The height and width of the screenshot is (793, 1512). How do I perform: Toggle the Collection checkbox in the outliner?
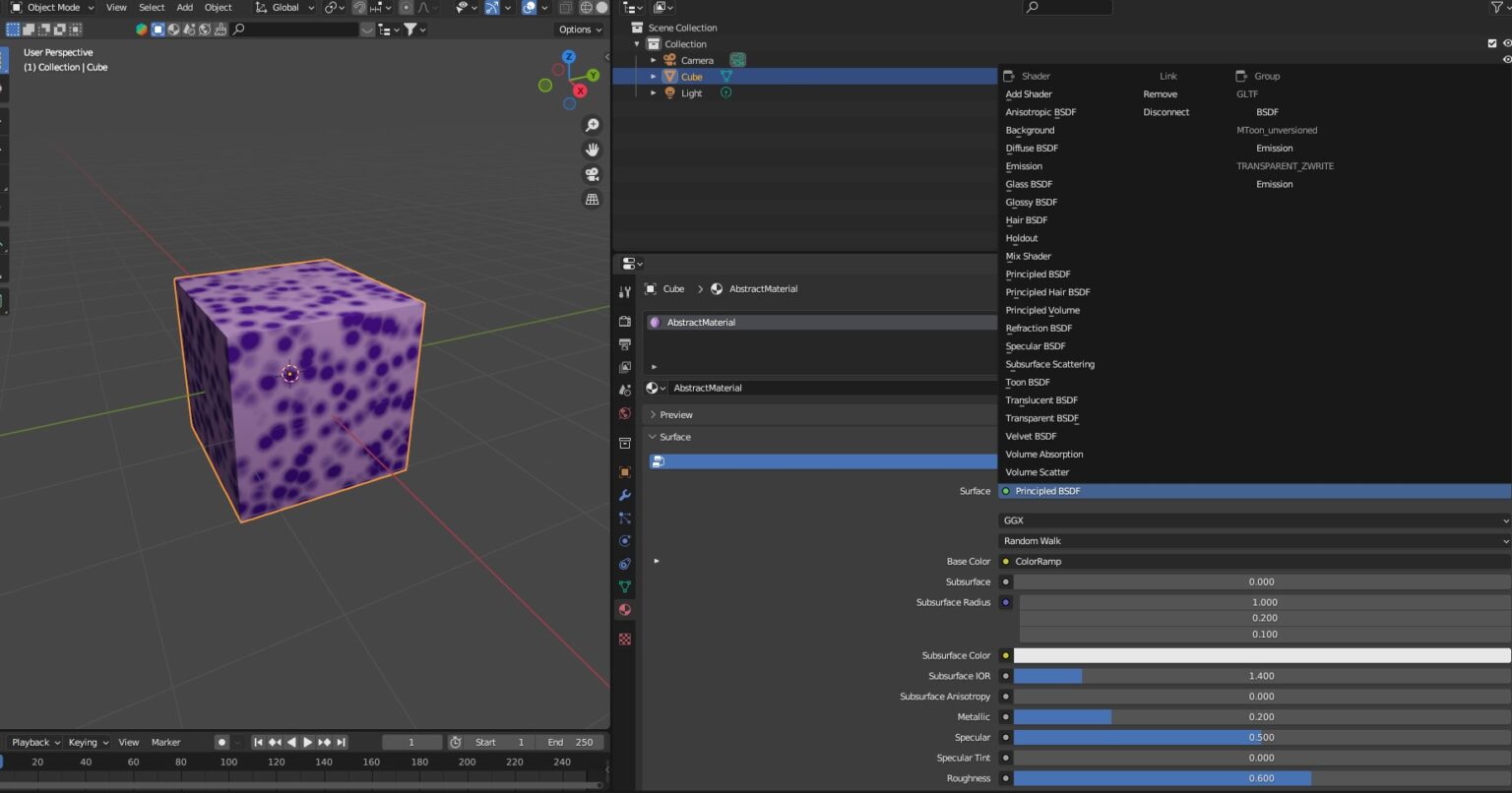[1492, 42]
